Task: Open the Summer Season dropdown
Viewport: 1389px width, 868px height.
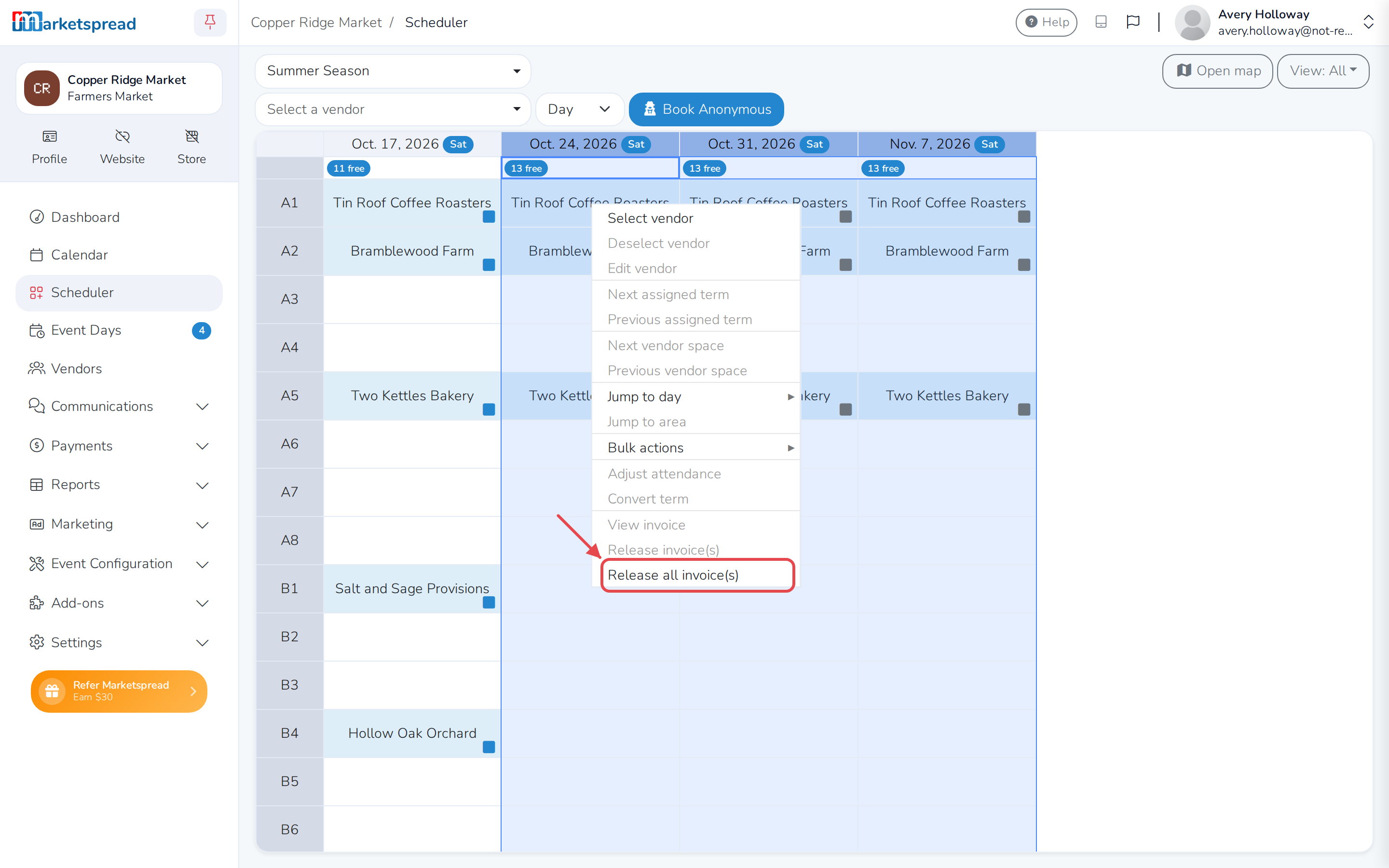Action: 393,70
